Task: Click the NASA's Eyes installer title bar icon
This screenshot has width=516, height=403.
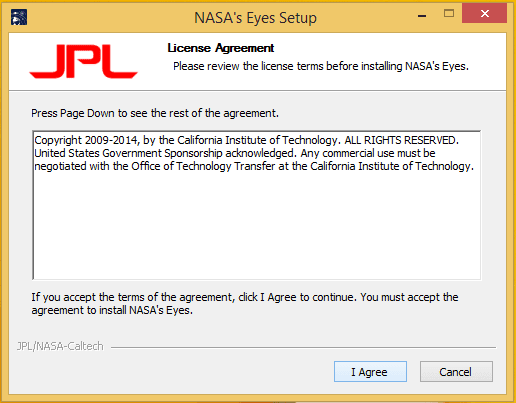Action: [x=19, y=17]
